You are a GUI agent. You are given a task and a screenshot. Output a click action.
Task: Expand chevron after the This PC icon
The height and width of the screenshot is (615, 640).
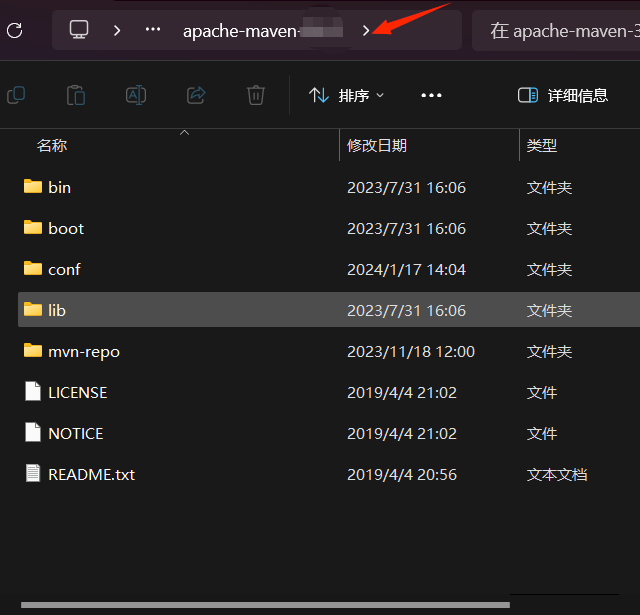(117, 30)
